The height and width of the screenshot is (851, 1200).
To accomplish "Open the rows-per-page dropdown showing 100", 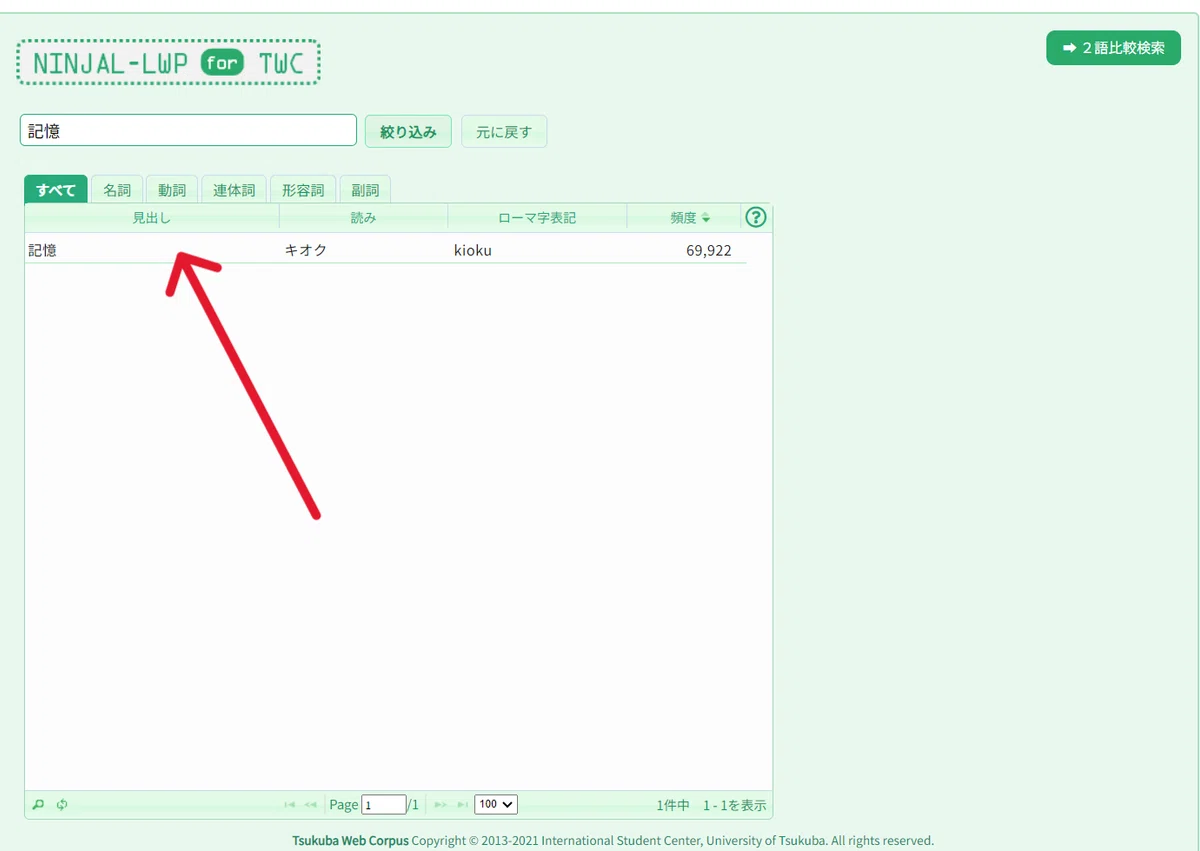I will coord(496,804).
